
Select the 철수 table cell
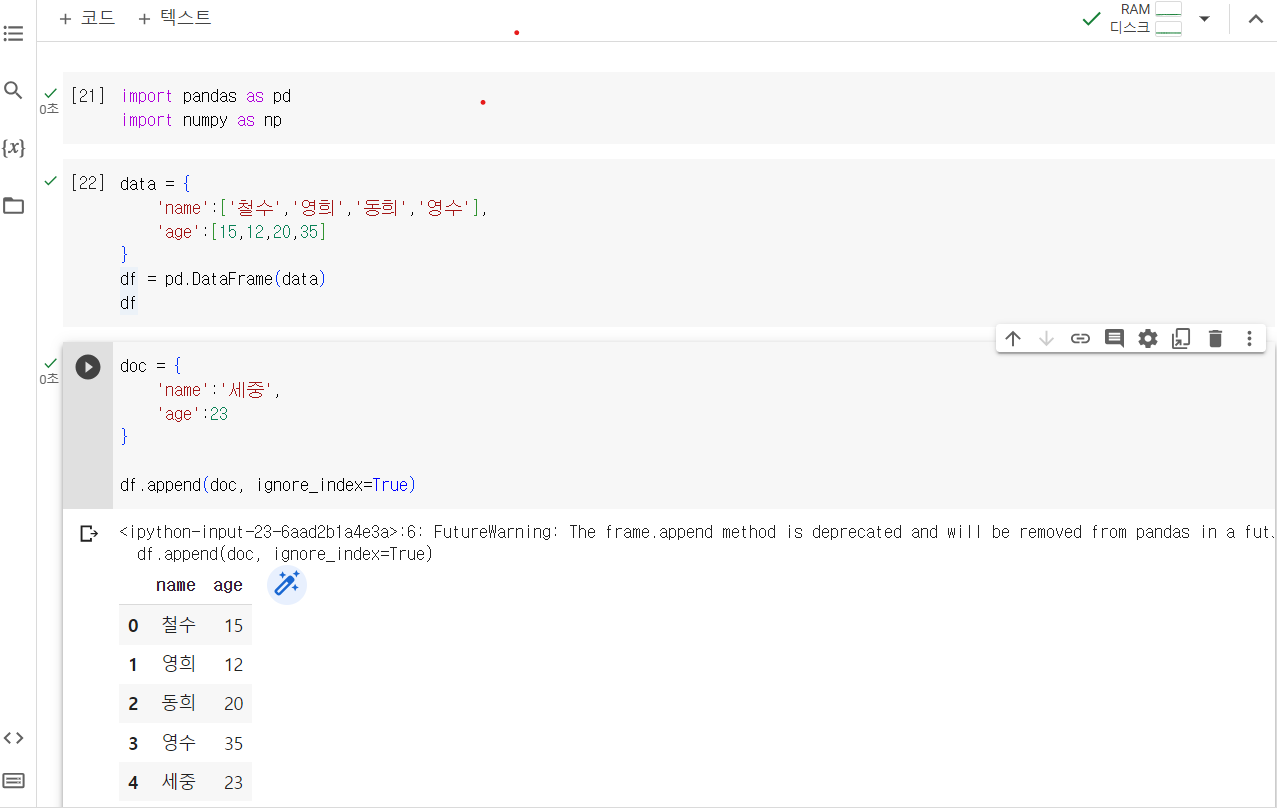click(179, 625)
